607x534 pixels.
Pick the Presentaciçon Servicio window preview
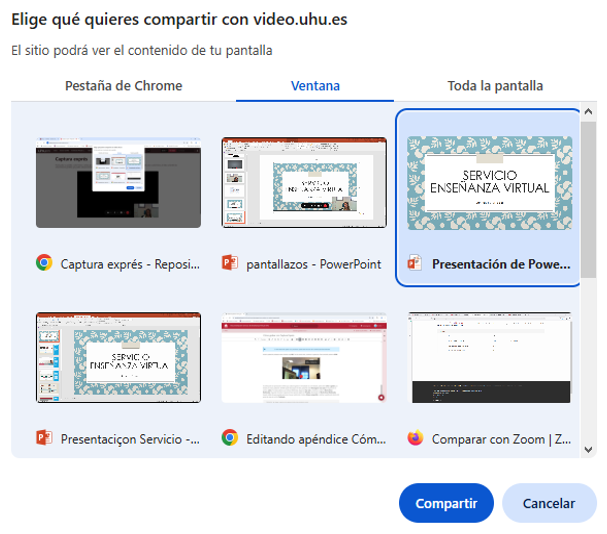click(118, 358)
